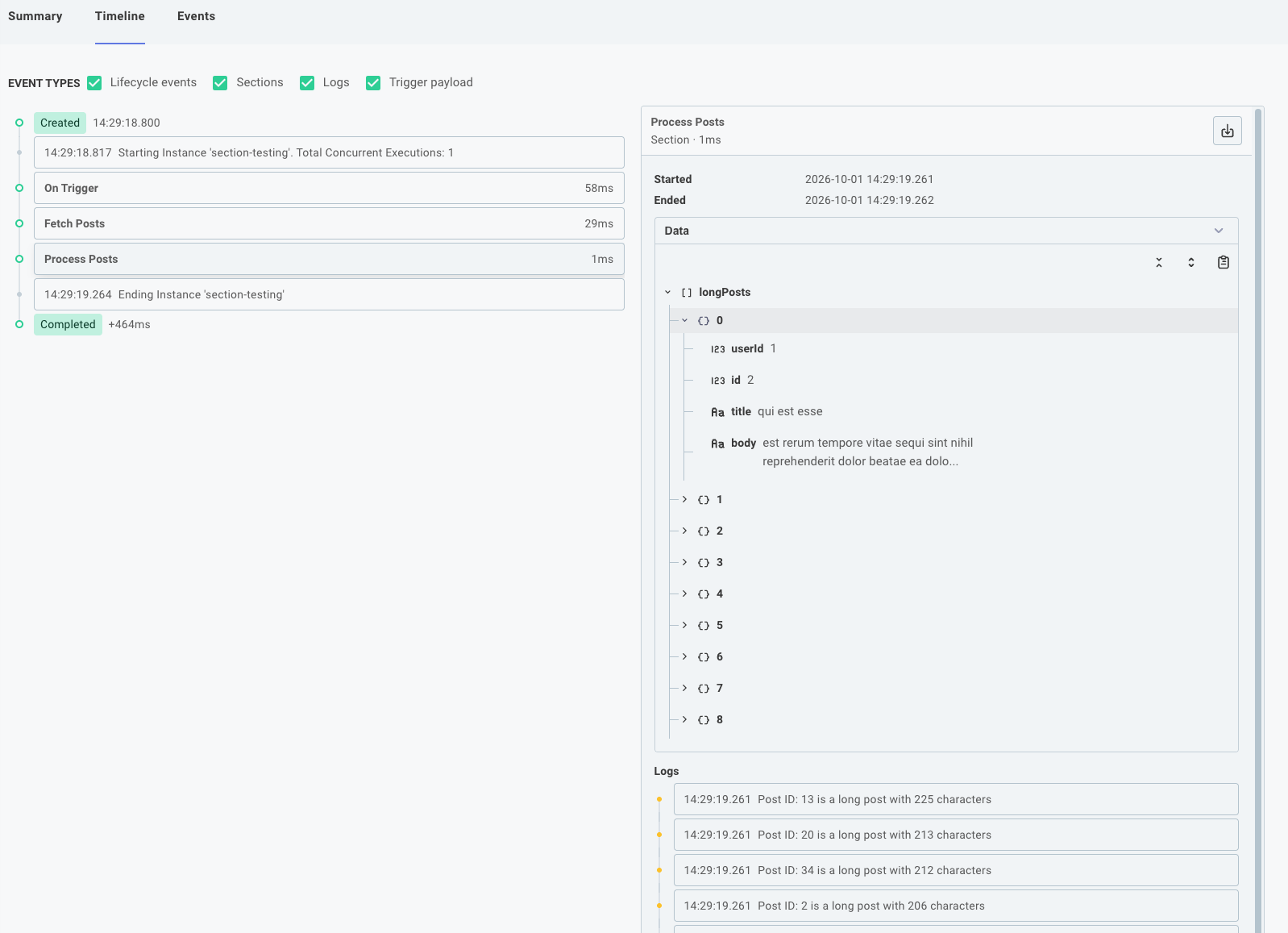Expand all nodes in Data viewer
This screenshot has height=933, width=1288.
click(x=1191, y=262)
